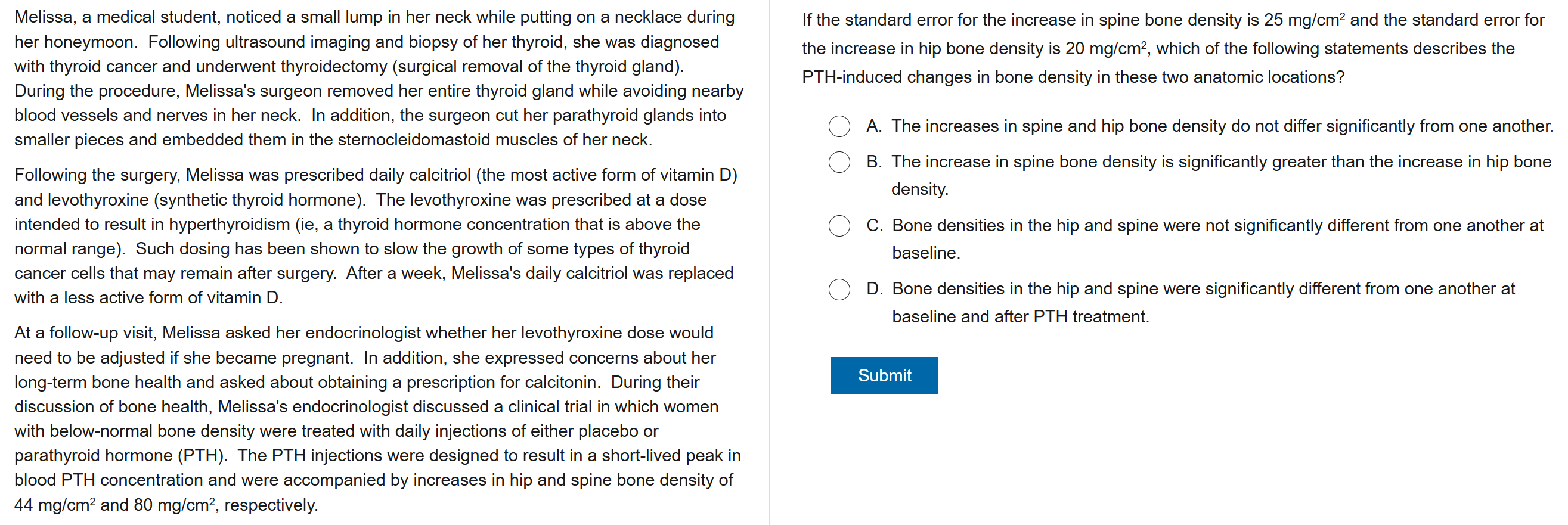The height and width of the screenshot is (525, 1568).
Task: Choose radio button for answer C
Action: (839, 226)
